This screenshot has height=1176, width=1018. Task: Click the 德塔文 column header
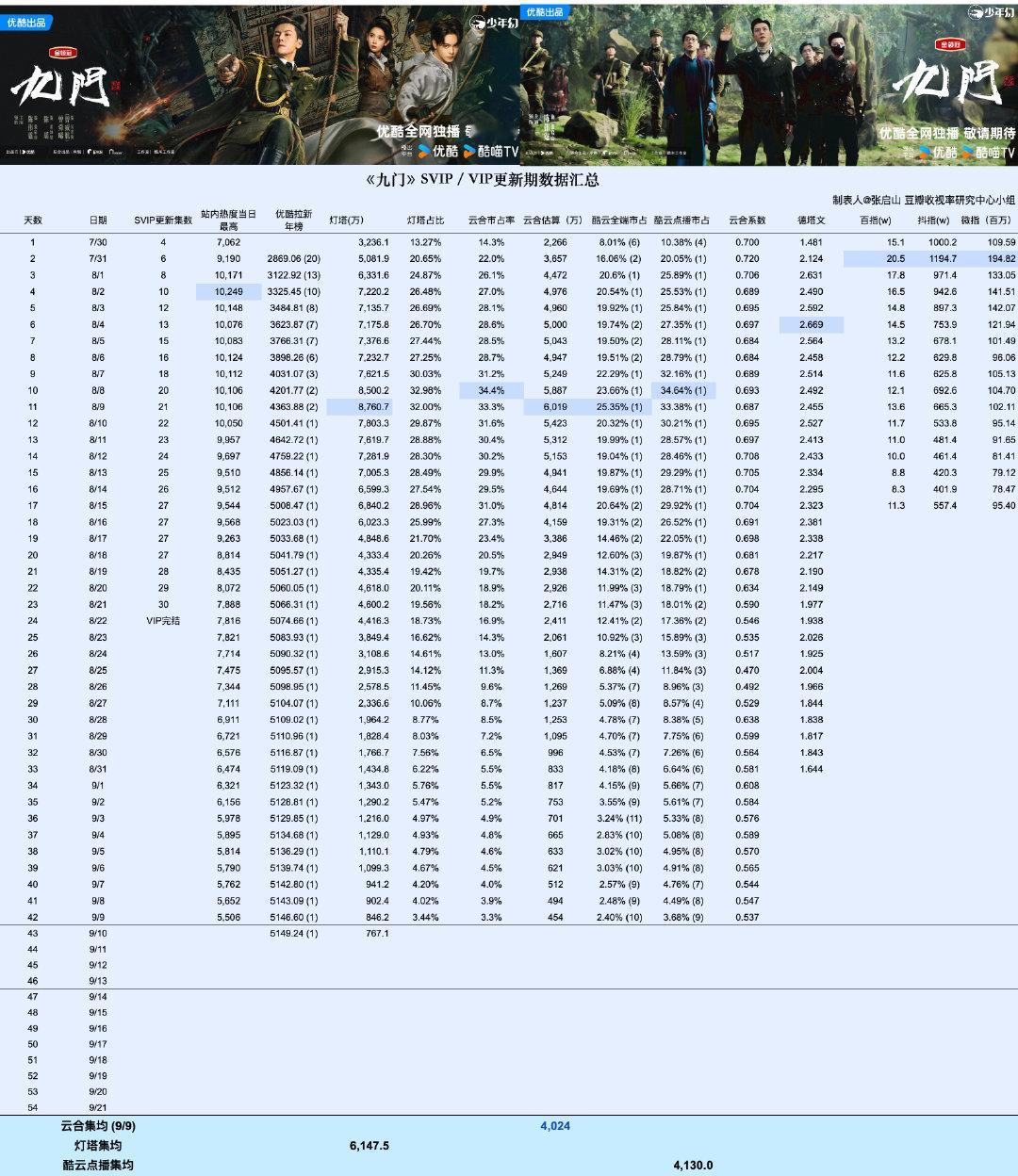coord(811,220)
